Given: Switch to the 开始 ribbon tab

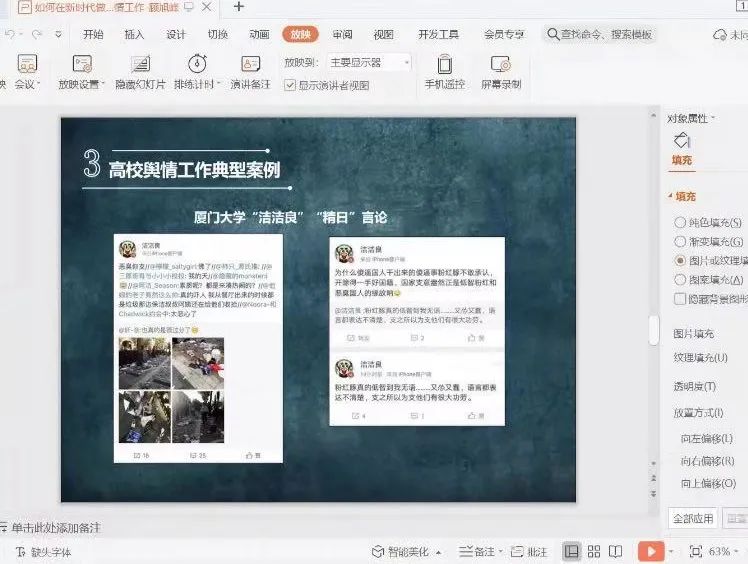Looking at the screenshot, I should [x=93, y=34].
